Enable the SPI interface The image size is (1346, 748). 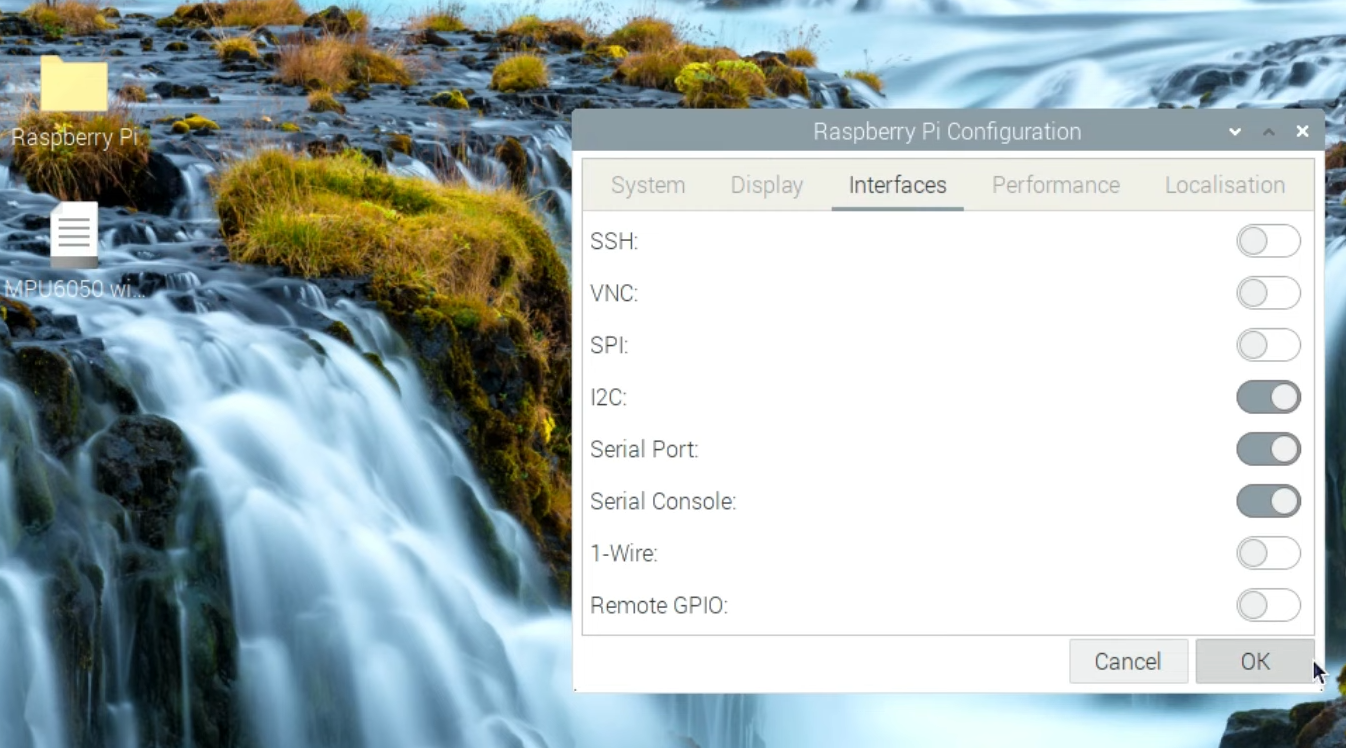point(1268,345)
